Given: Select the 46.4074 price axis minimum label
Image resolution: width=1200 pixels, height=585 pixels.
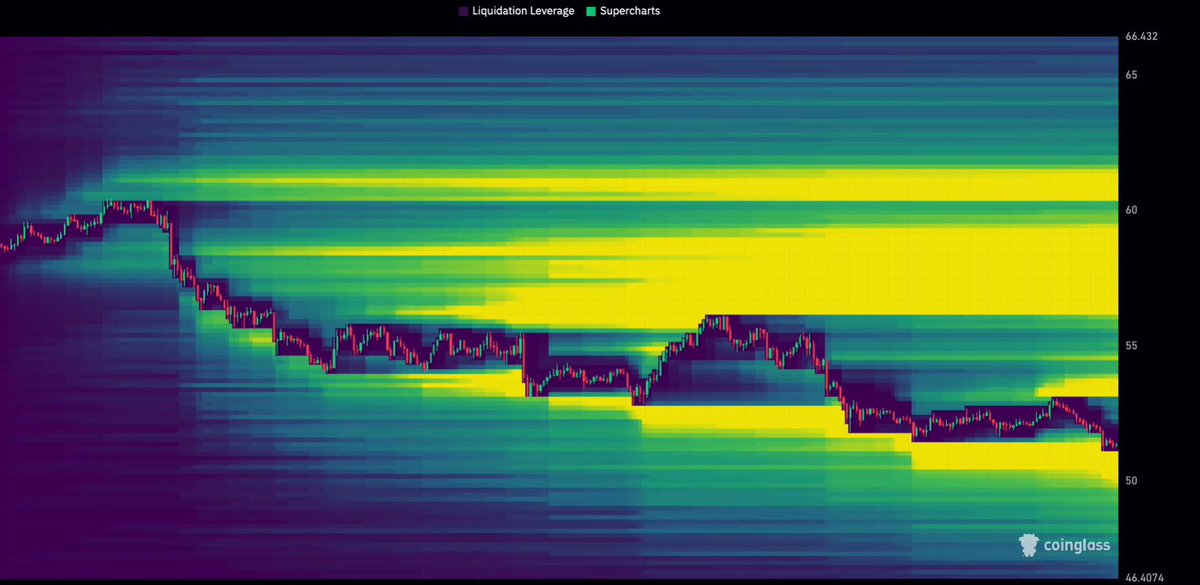Looking at the screenshot, I should (1143, 578).
